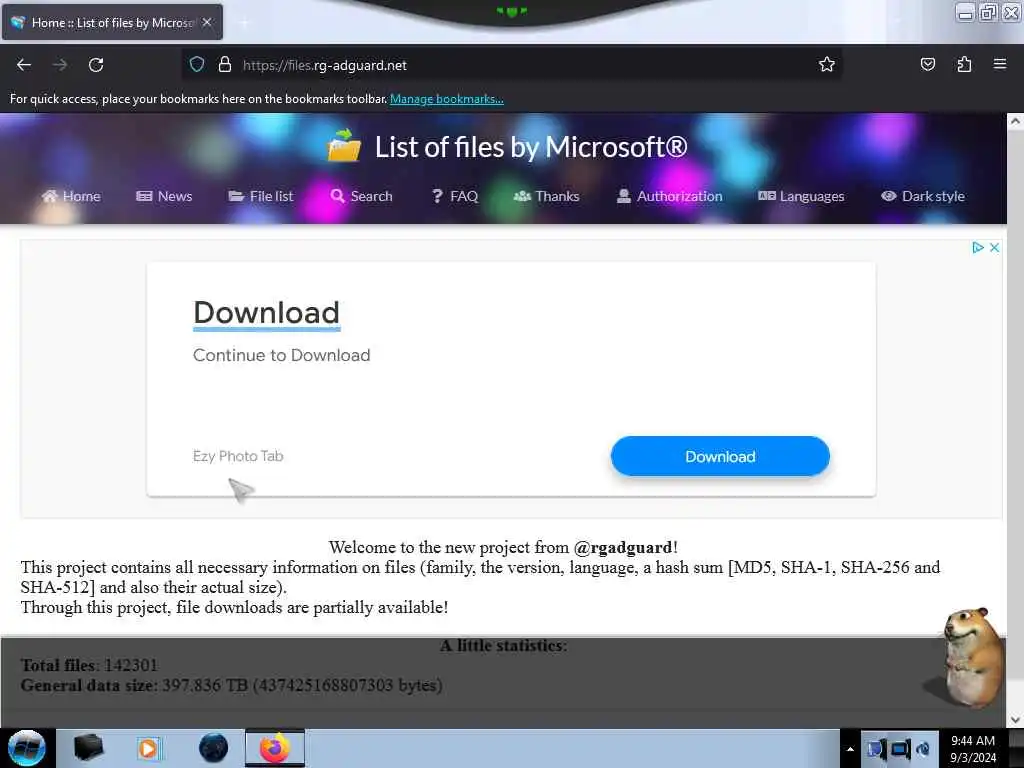Open the Manage bookmarks link
The width and height of the screenshot is (1024, 768).
coord(447,99)
